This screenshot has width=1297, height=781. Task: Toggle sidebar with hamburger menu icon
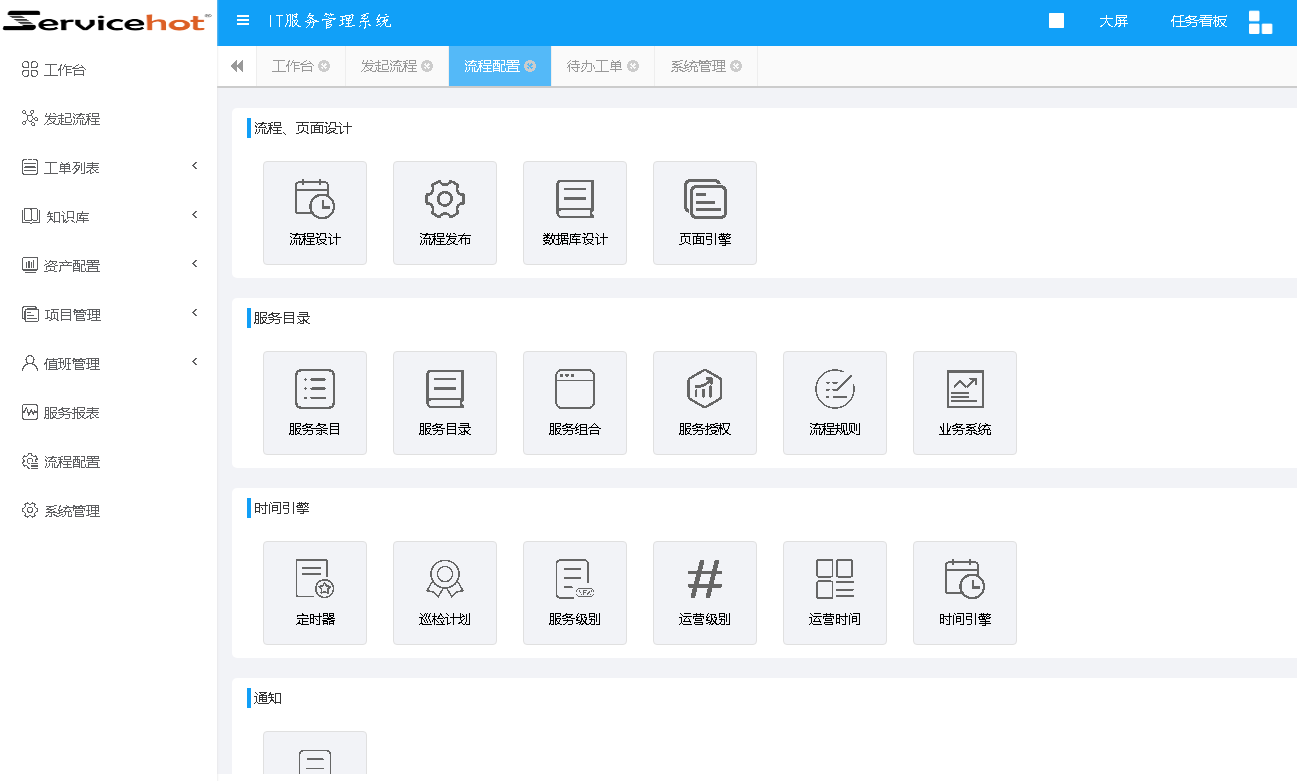(x=243, y=21)
